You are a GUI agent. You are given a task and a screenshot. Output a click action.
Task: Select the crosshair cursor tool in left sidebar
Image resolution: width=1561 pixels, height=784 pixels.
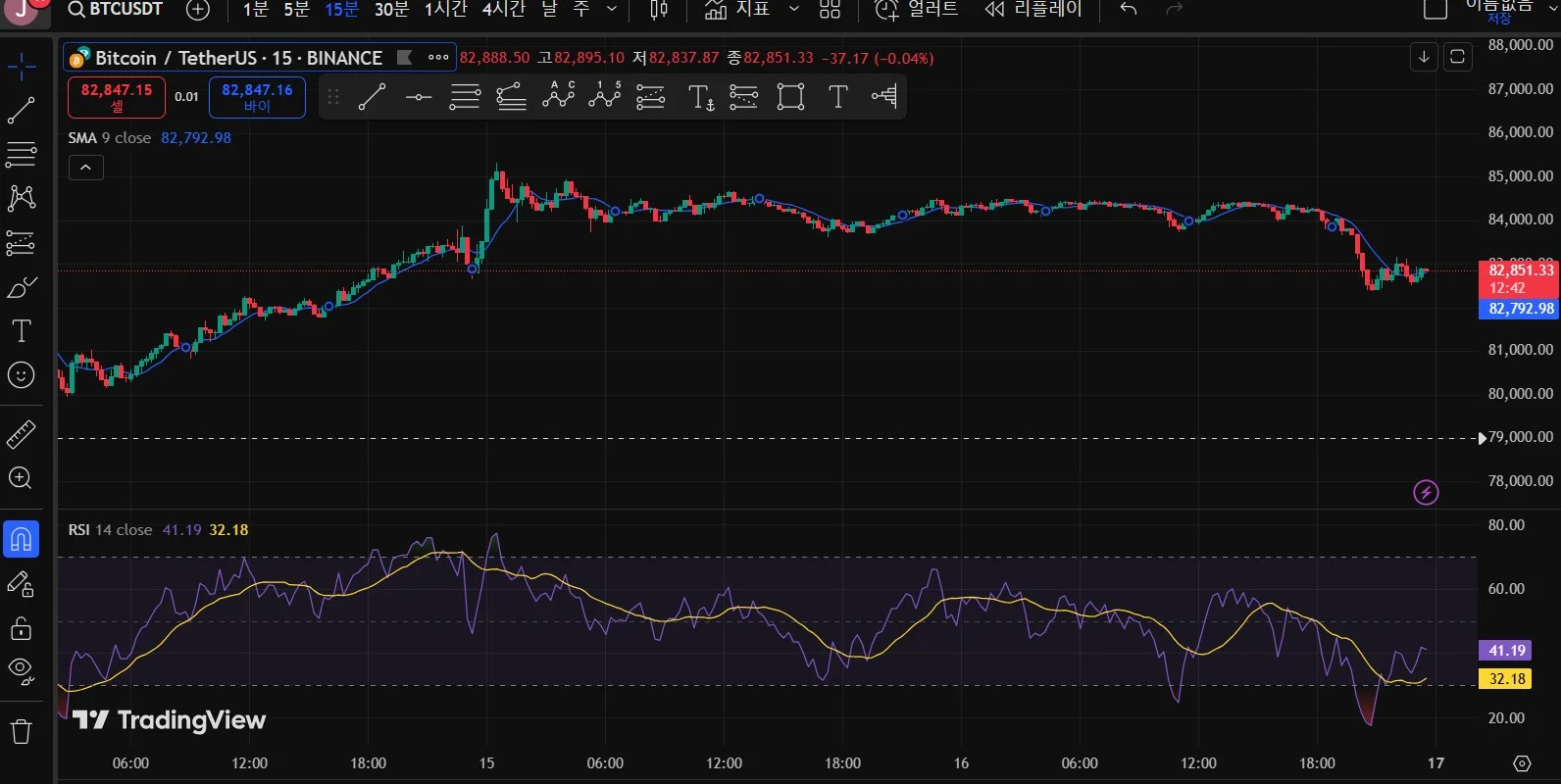point(21,67)
